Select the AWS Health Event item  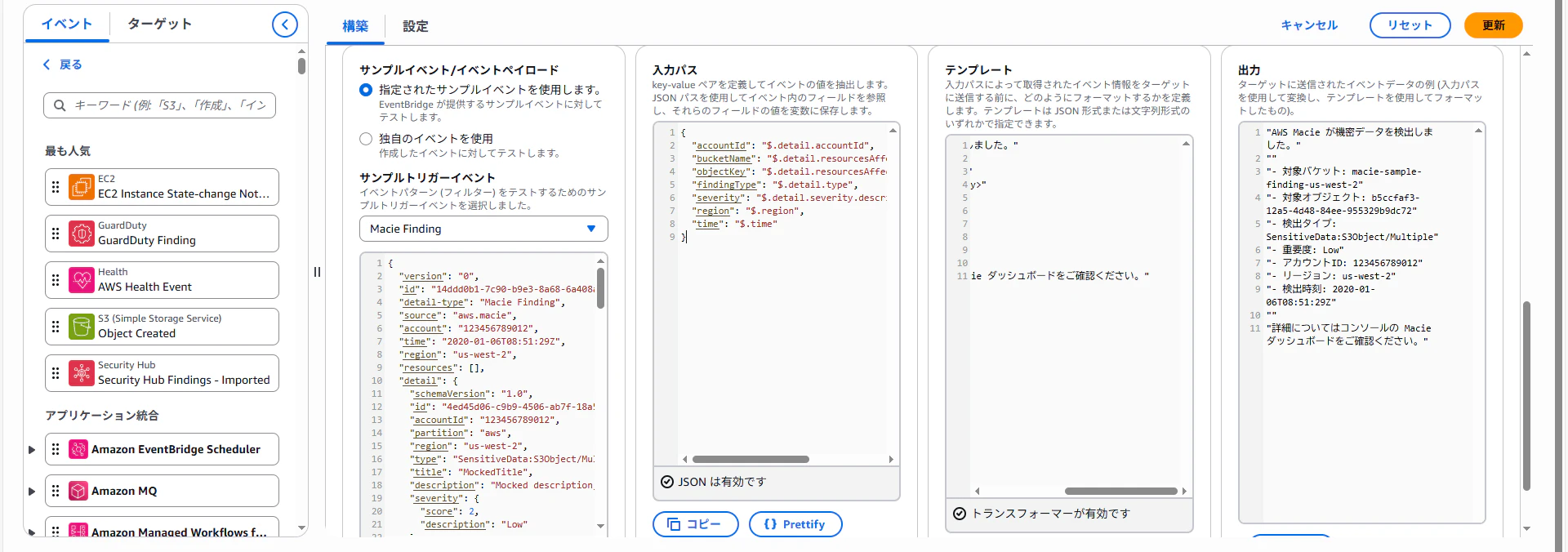(162, 280)
